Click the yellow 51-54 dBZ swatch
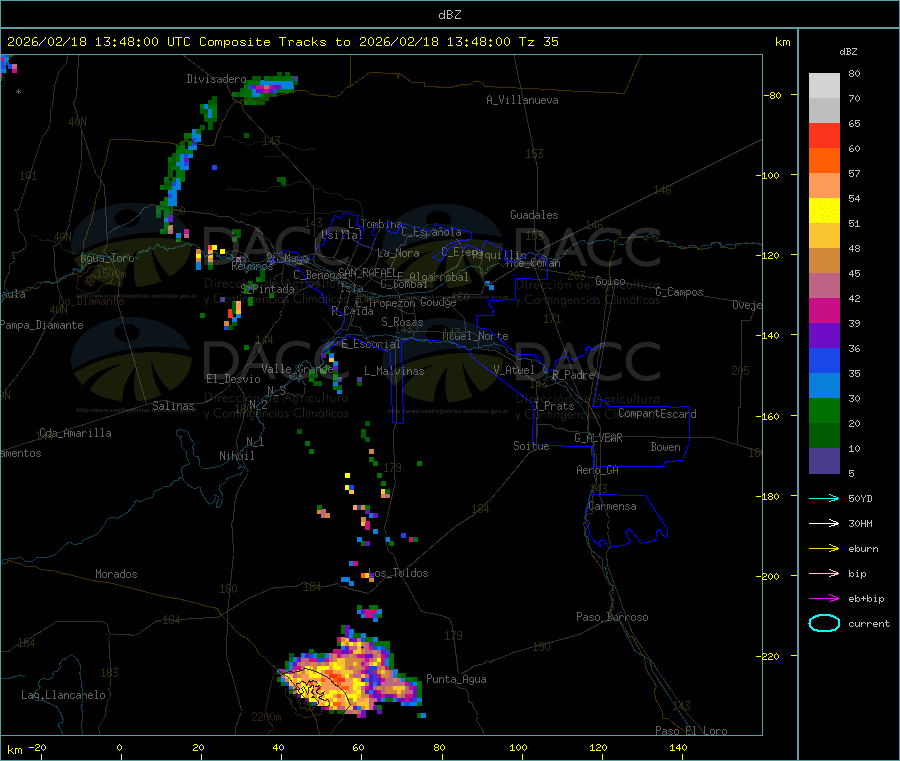Image resolution: width=900 pixels, height=761 pixels. [824, 211]
